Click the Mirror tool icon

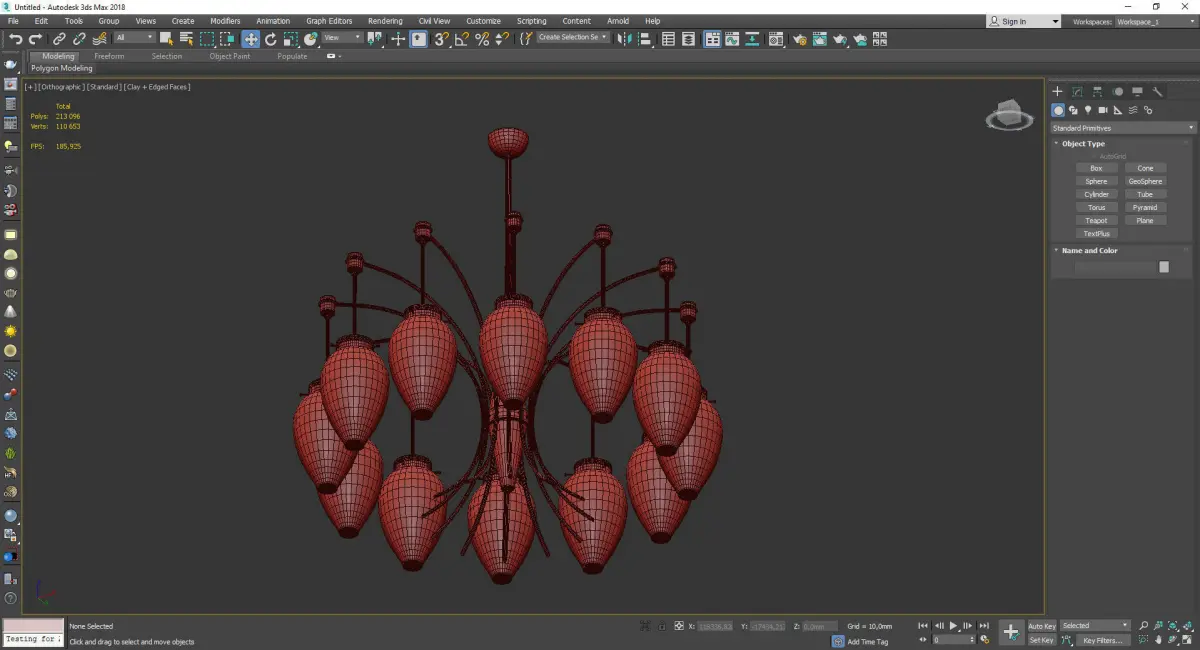[x=624, y=39]
